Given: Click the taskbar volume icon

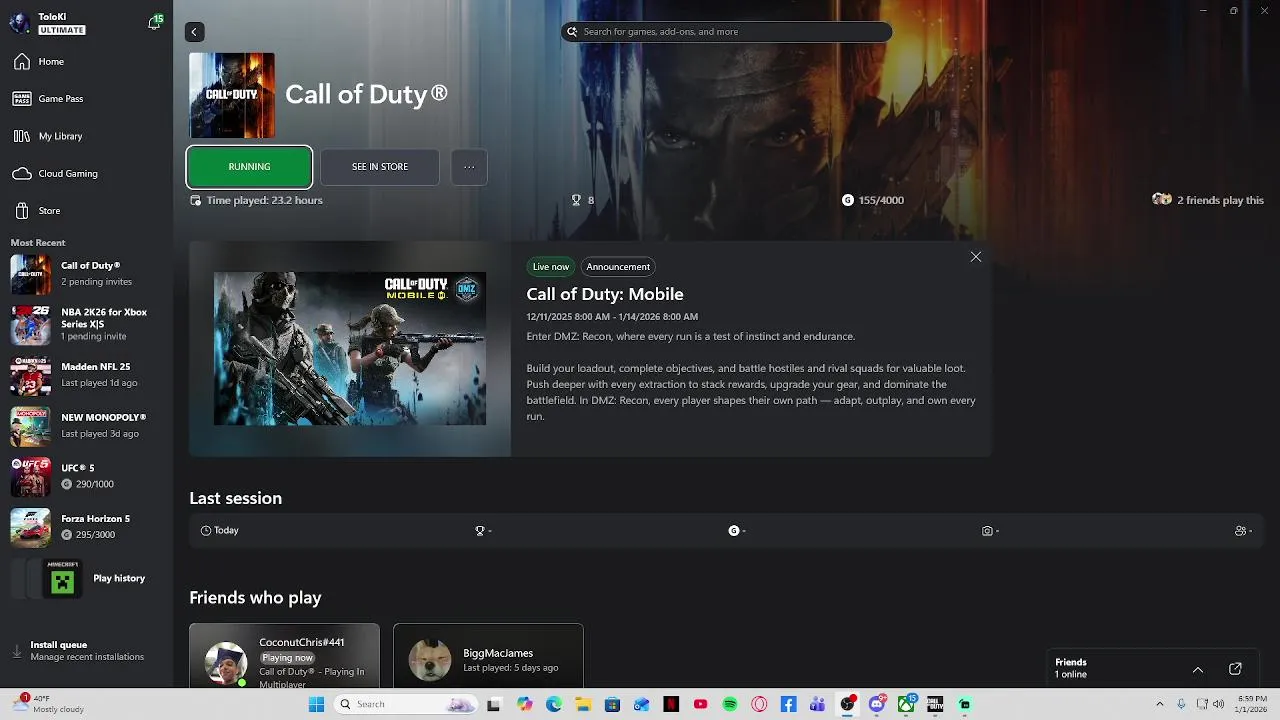Looking at the screenshot, I should point(1218,704).
